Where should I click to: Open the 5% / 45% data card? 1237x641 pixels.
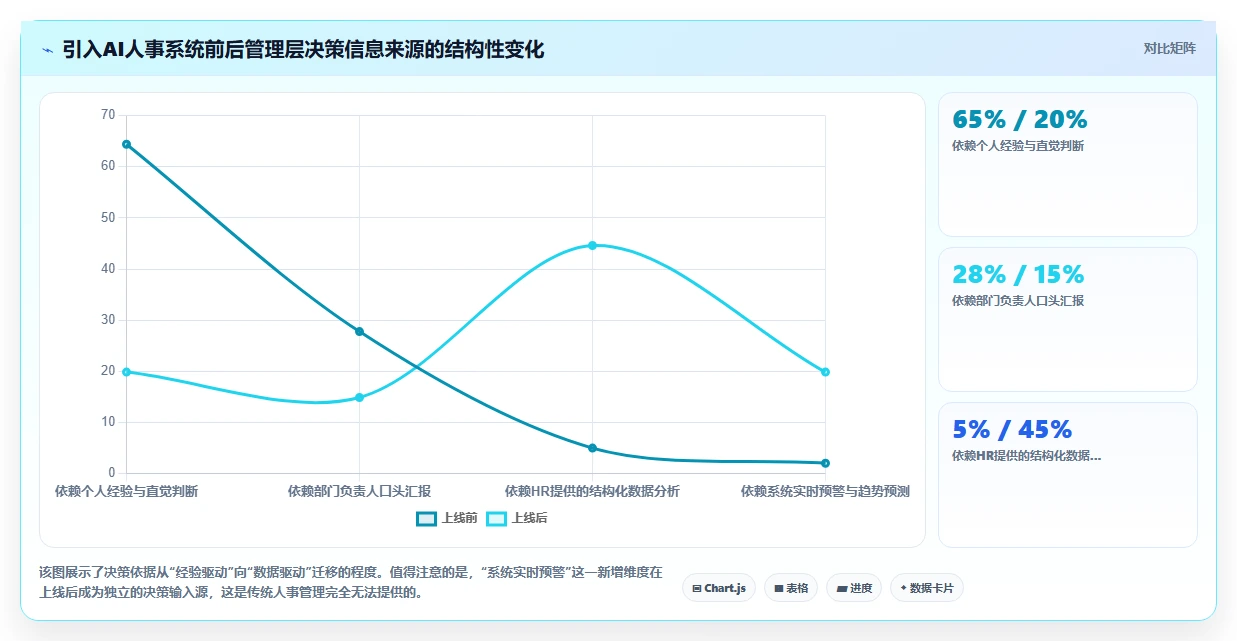pyautogui.click(x=1067, y=475)
